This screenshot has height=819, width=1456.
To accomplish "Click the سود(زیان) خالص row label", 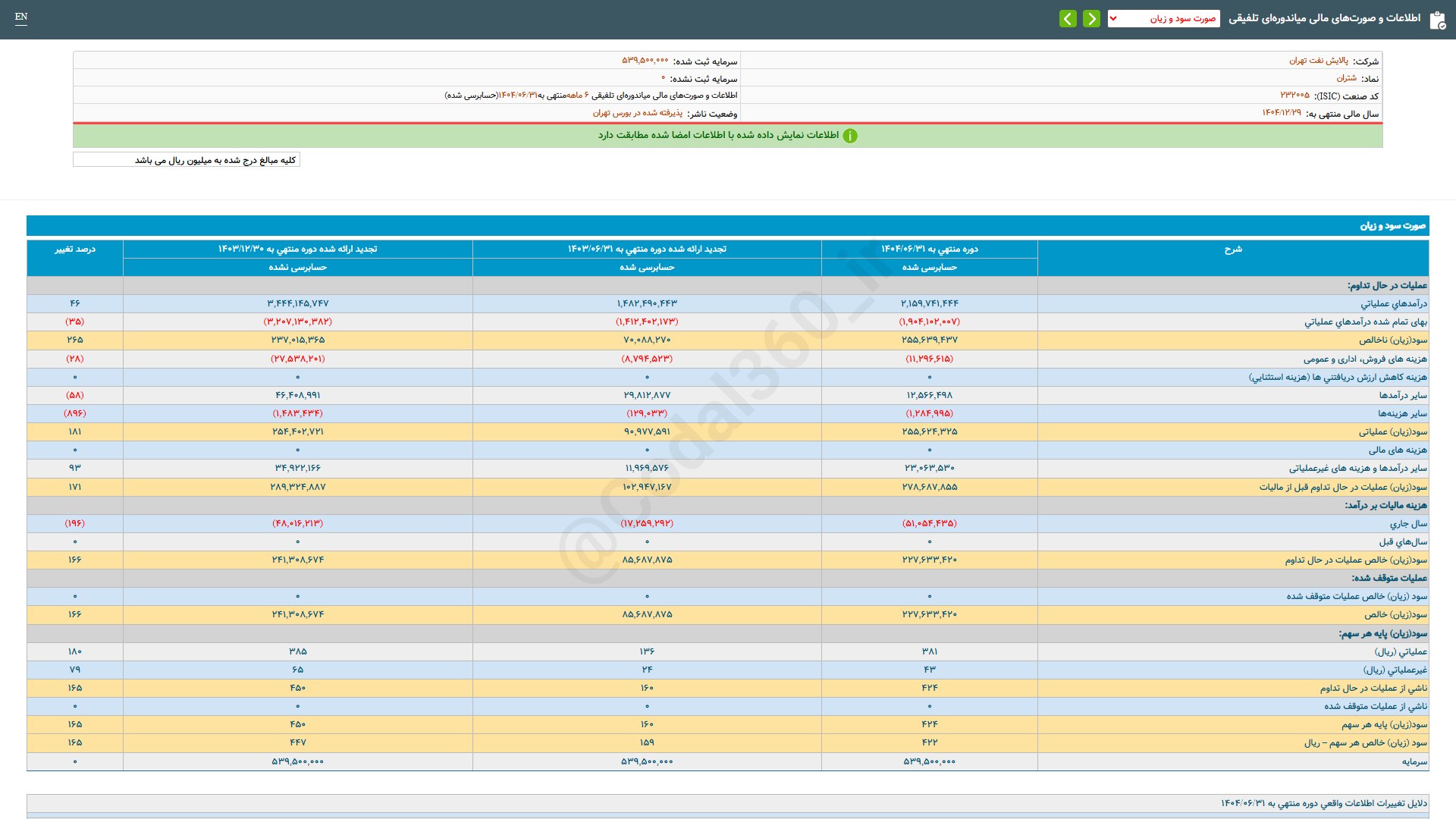I will (1395, 615).
